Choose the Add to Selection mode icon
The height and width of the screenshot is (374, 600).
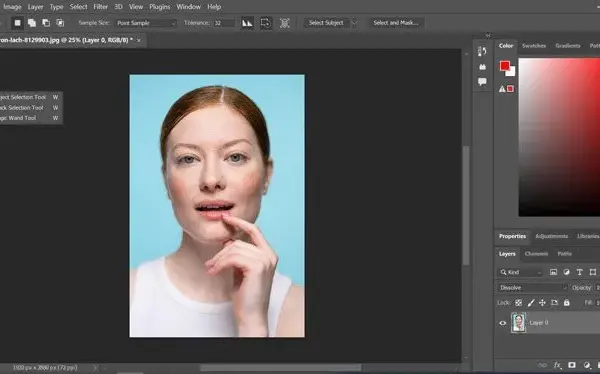click(x=32, y=23)
